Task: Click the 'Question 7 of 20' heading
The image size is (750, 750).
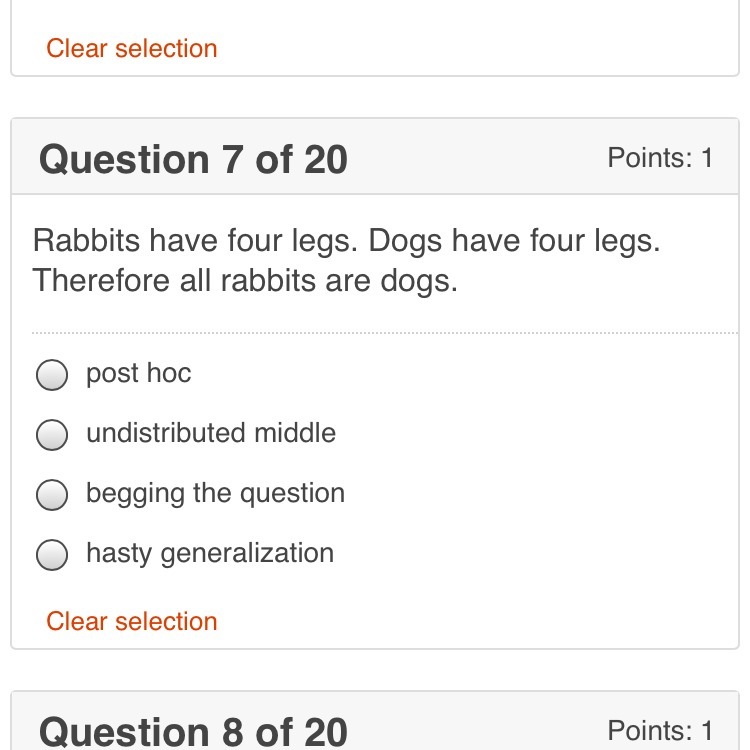Action: point(193,160)
